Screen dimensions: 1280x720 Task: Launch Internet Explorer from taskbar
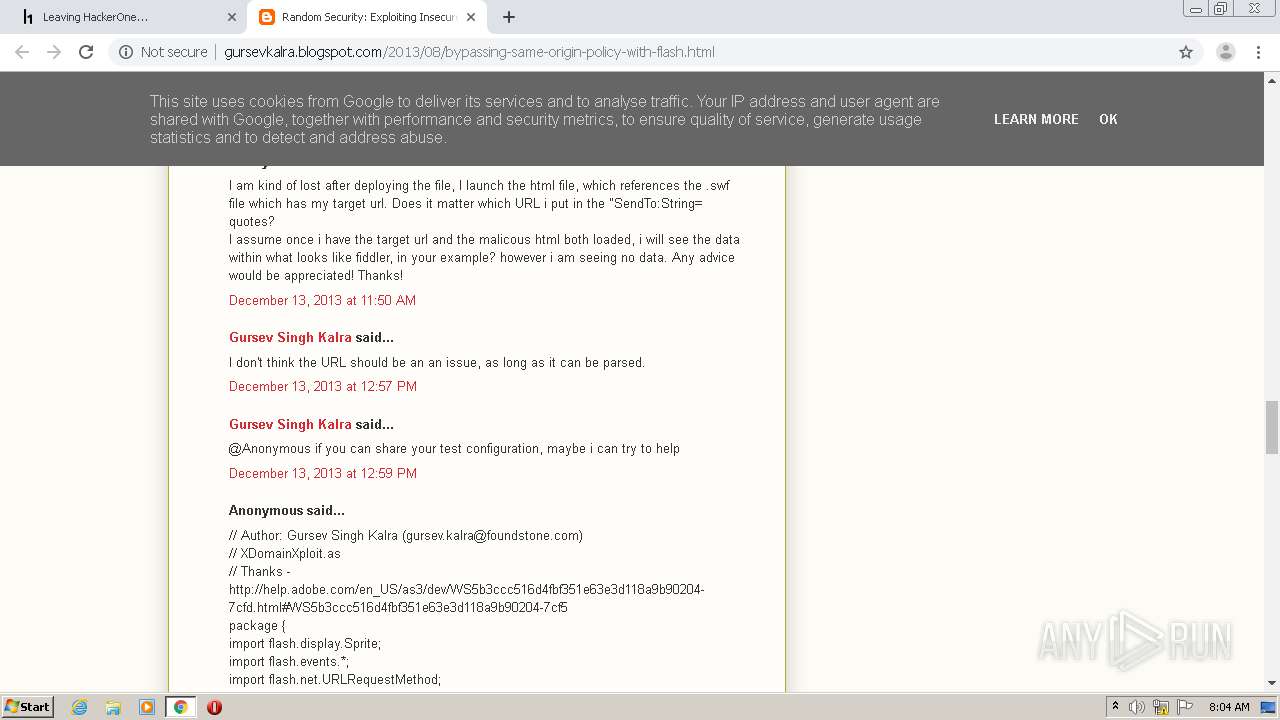80,707
